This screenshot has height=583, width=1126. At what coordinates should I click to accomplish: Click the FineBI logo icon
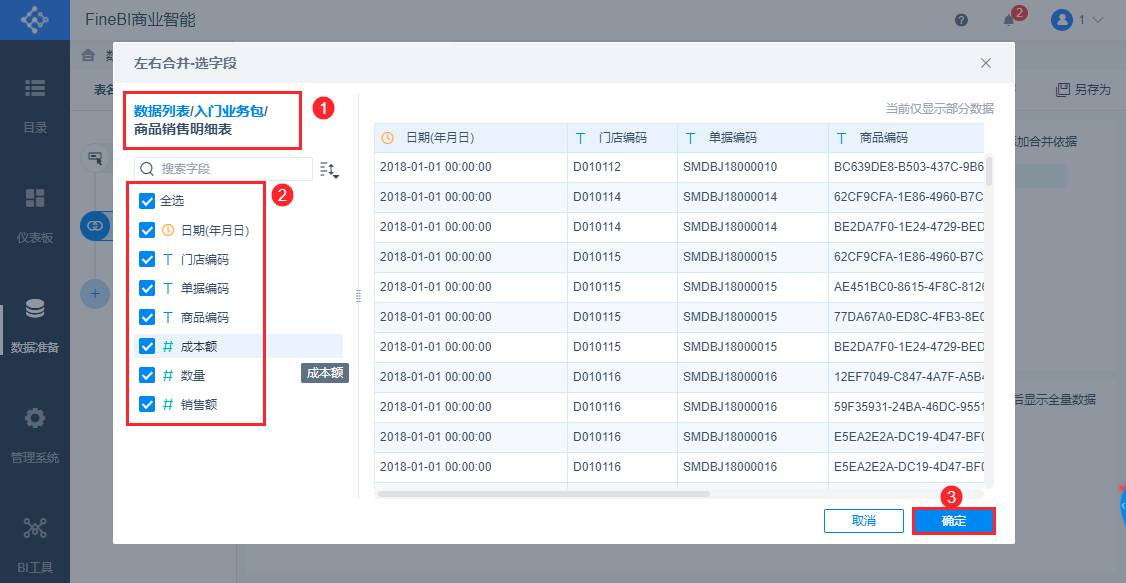pyautogui.click(x=34, y=19)
